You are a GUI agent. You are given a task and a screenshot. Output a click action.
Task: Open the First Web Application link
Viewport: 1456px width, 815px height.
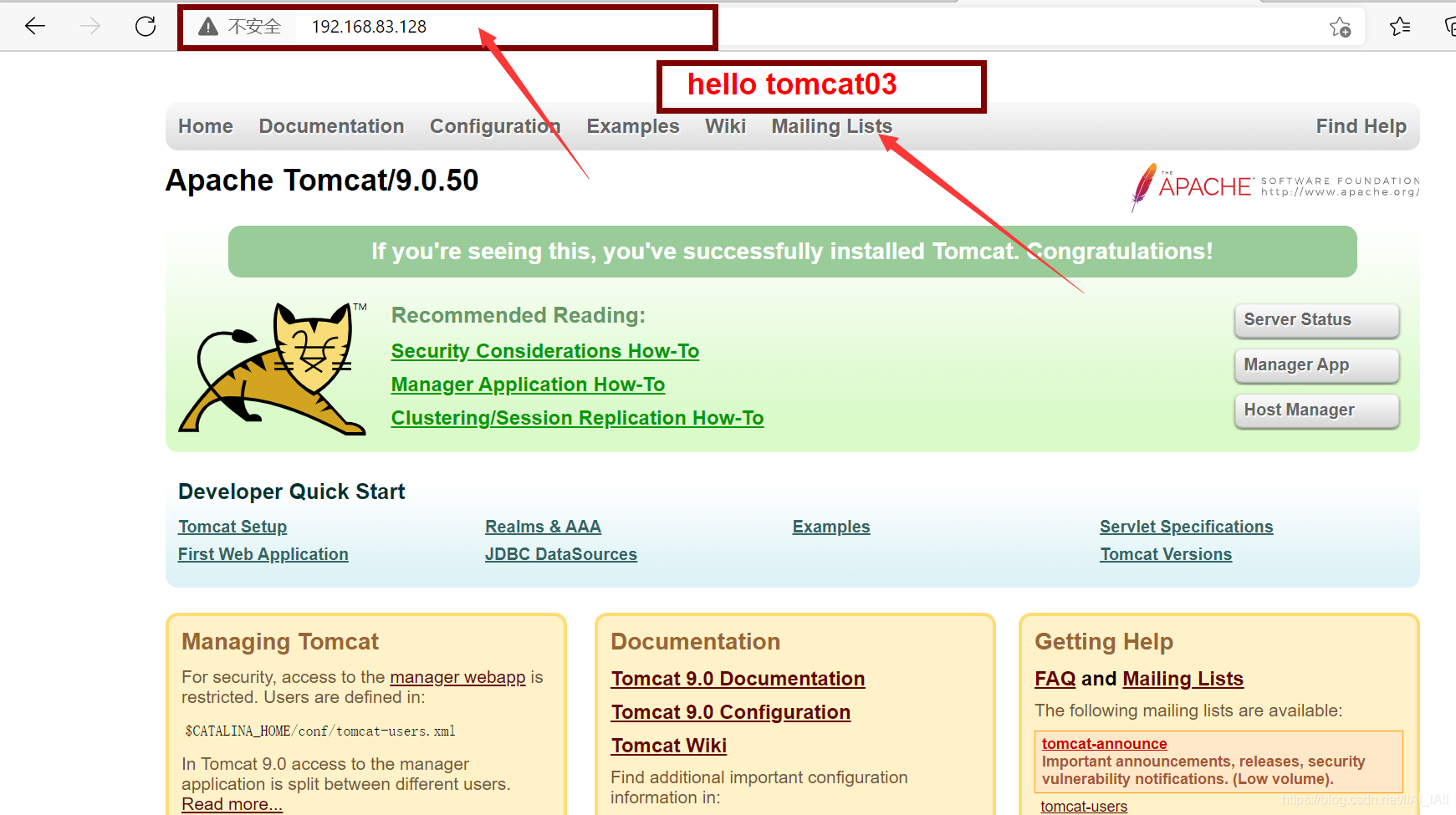point(263,554)
